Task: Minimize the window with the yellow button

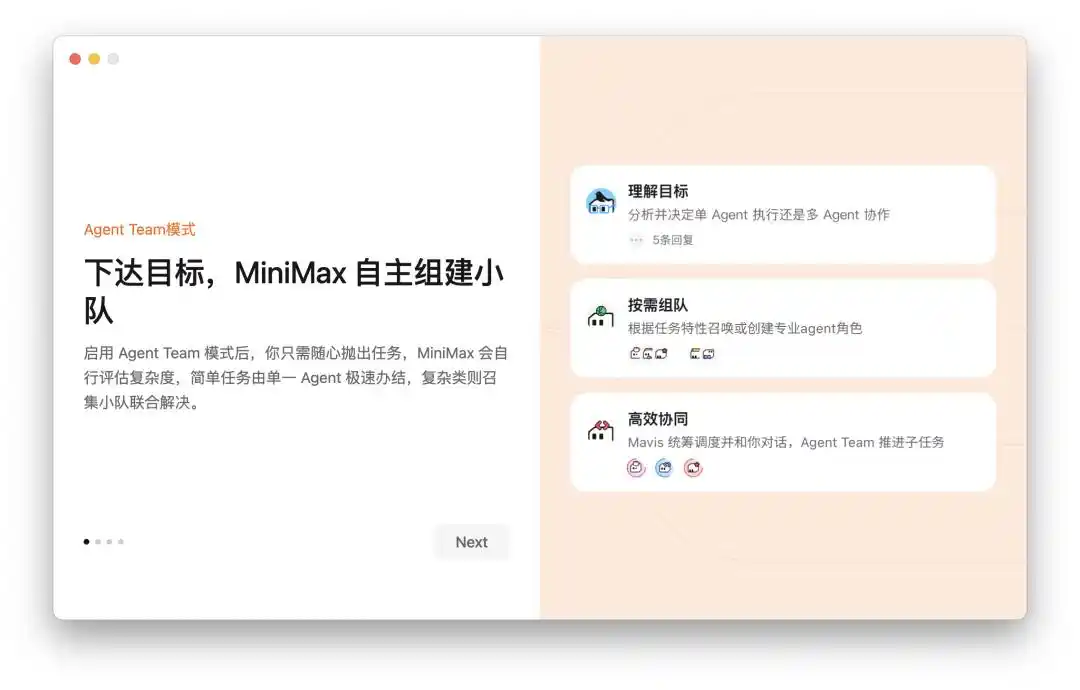Action: click(94, 59)
